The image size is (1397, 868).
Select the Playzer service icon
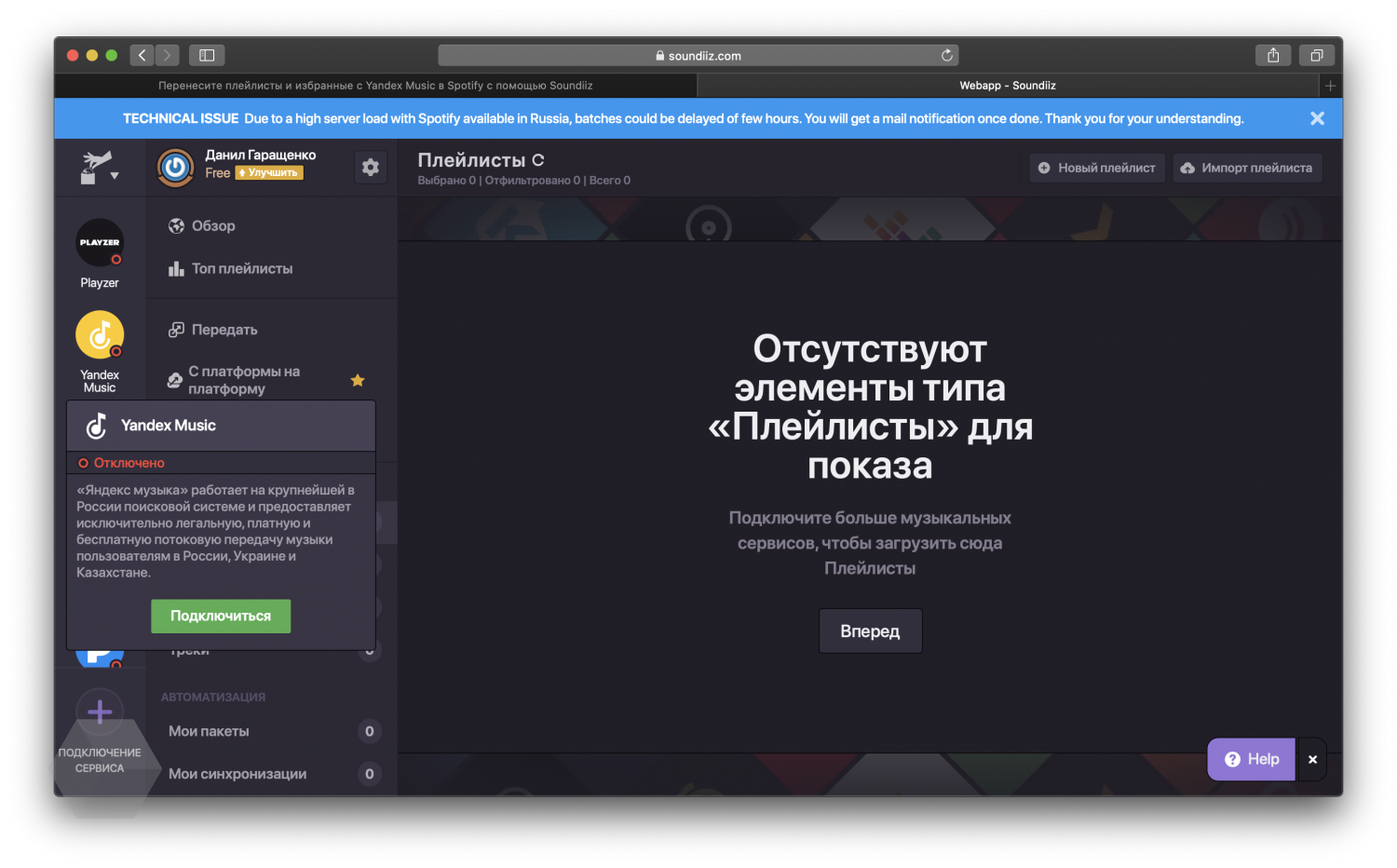(100, 242)
